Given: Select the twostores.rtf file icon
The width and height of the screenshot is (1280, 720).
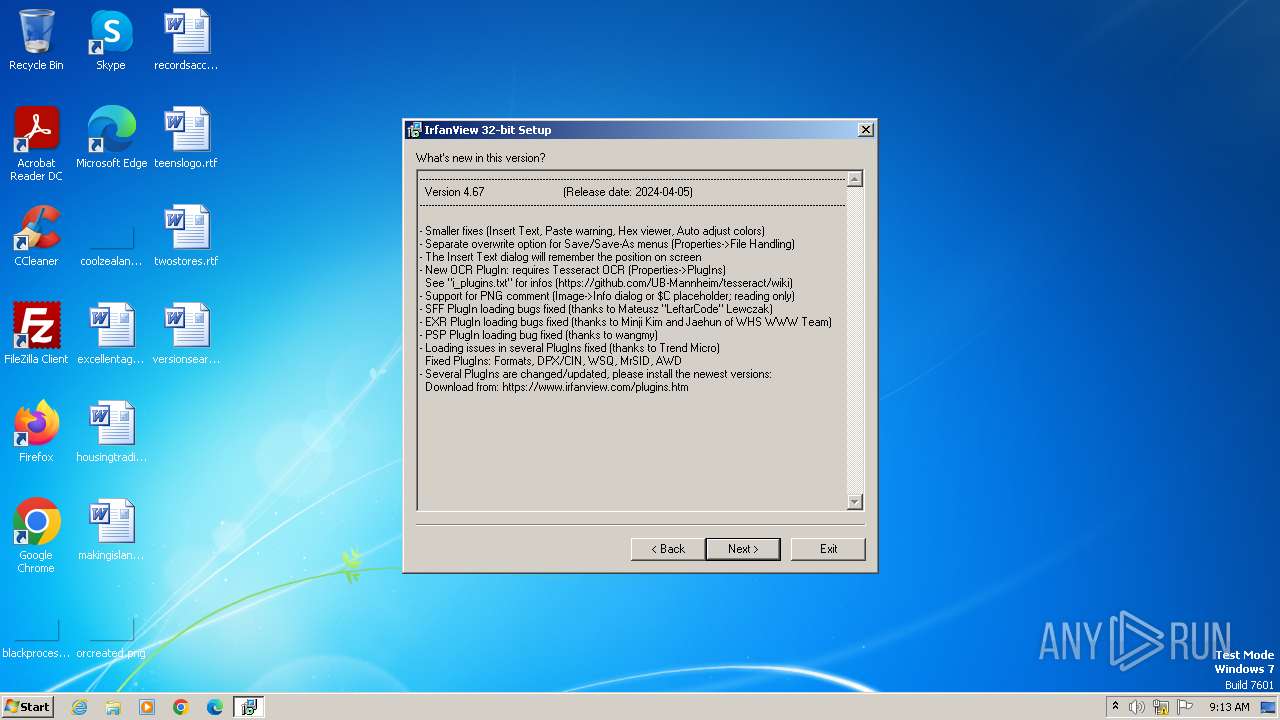Looking at the screenshot, I should click(x=186, y=236).
